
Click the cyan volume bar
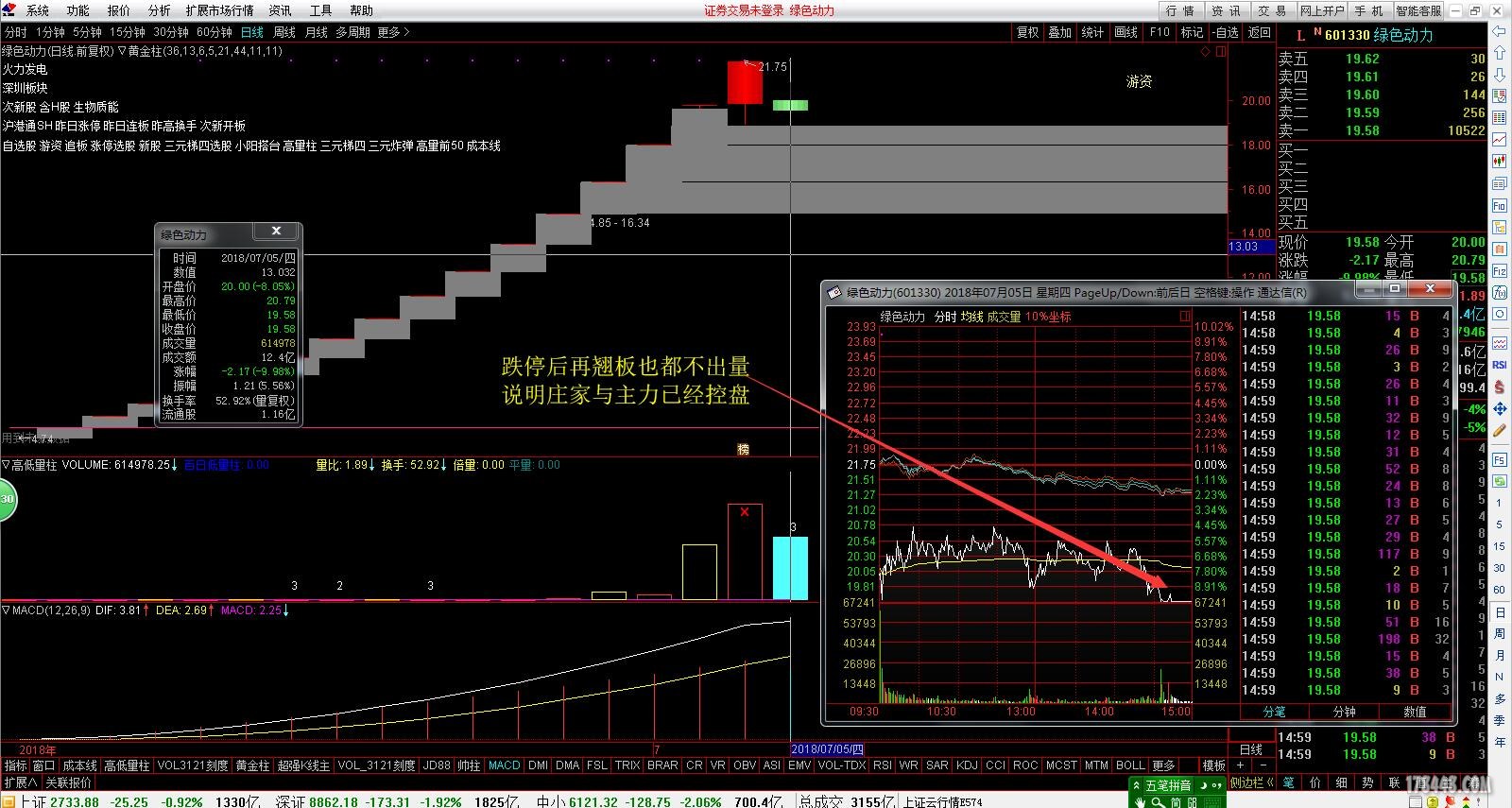pyautogui.click(x=790, y=568)
